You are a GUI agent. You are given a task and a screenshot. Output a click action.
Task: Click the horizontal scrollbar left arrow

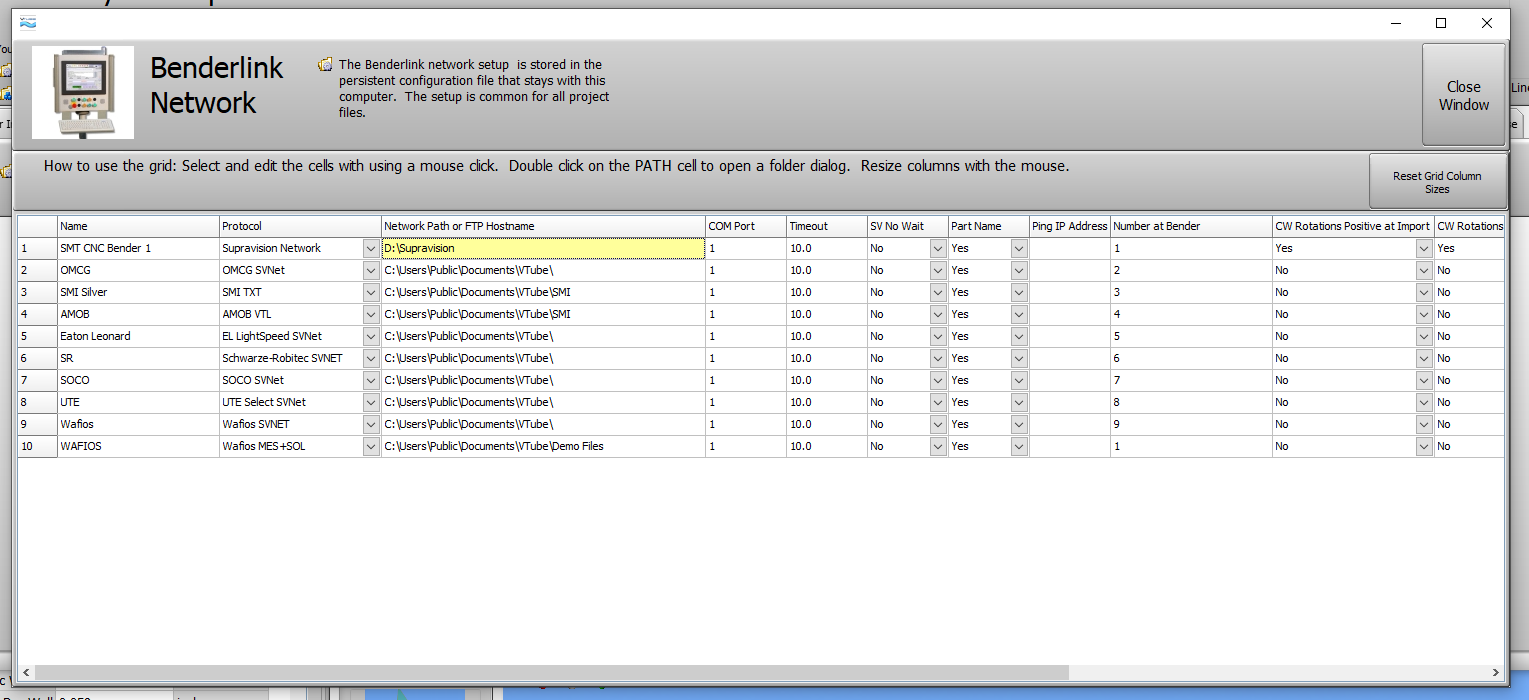(x=26, y=673)
